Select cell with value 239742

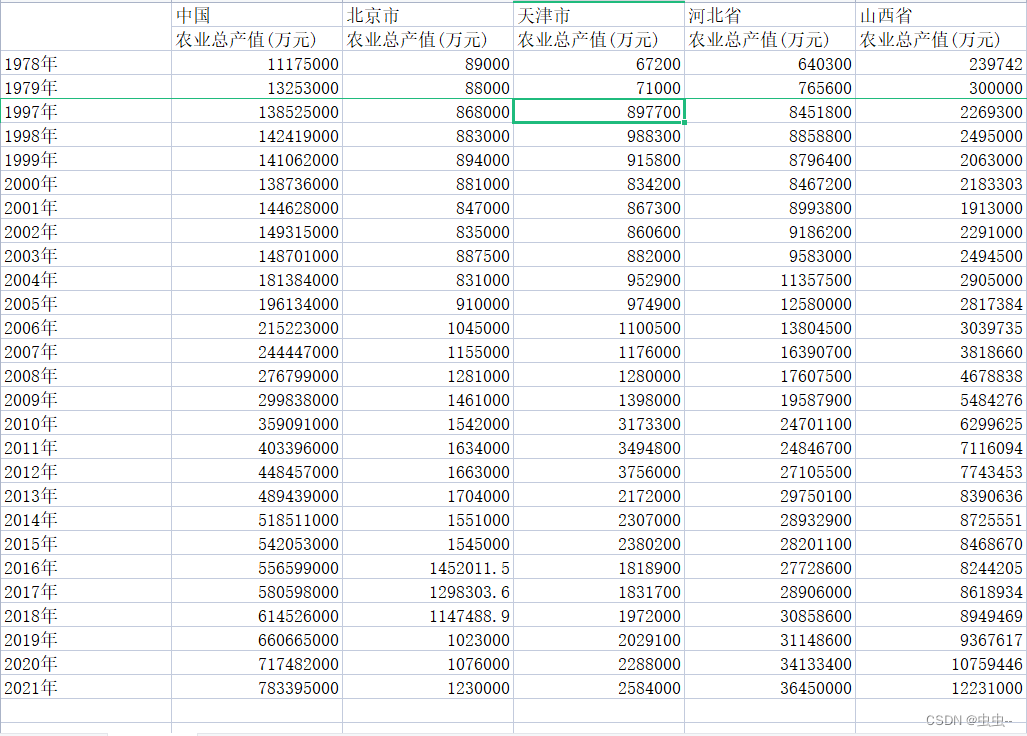point(941,64)
